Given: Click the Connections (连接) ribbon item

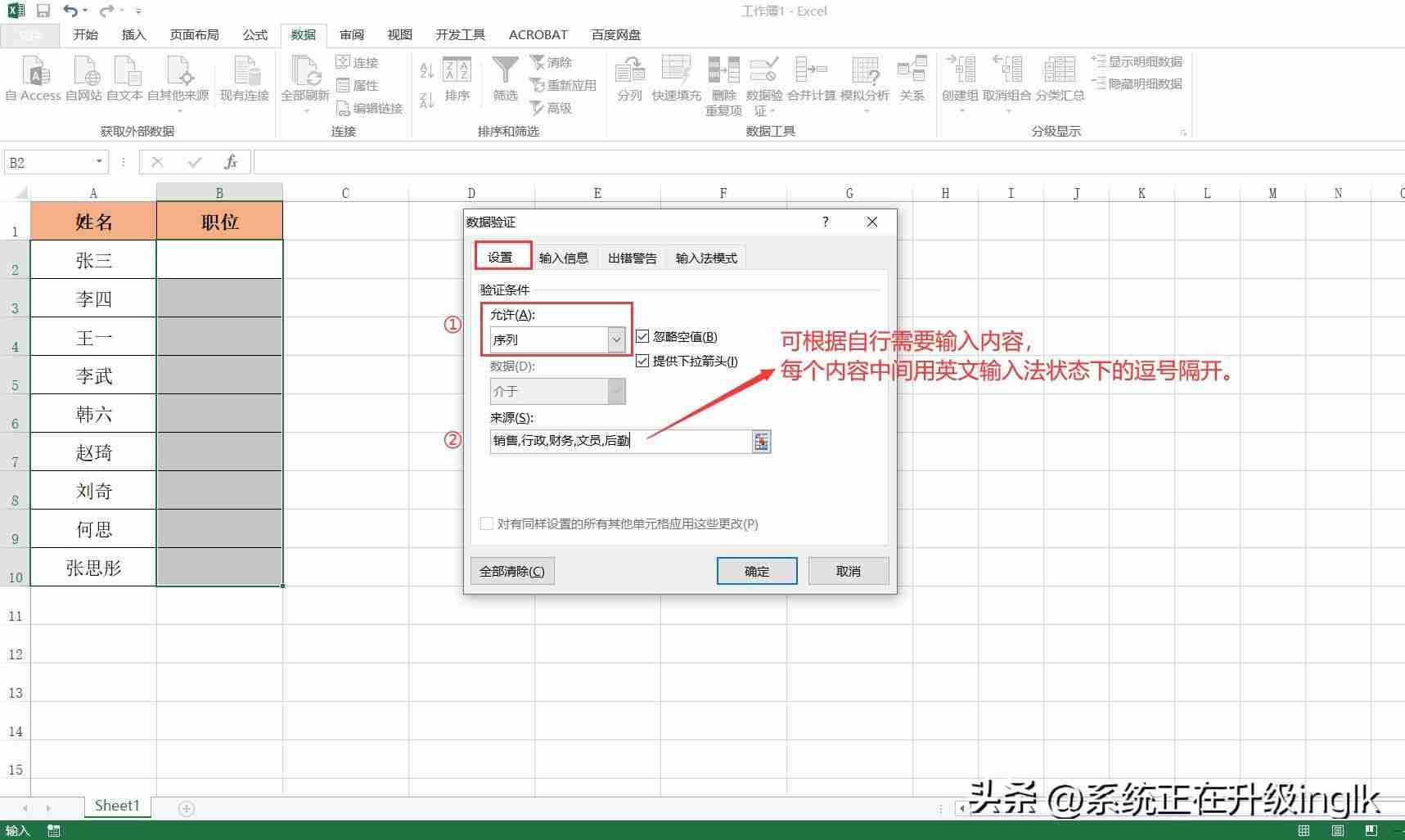Looking at the screenshot, I should (357, 62).
